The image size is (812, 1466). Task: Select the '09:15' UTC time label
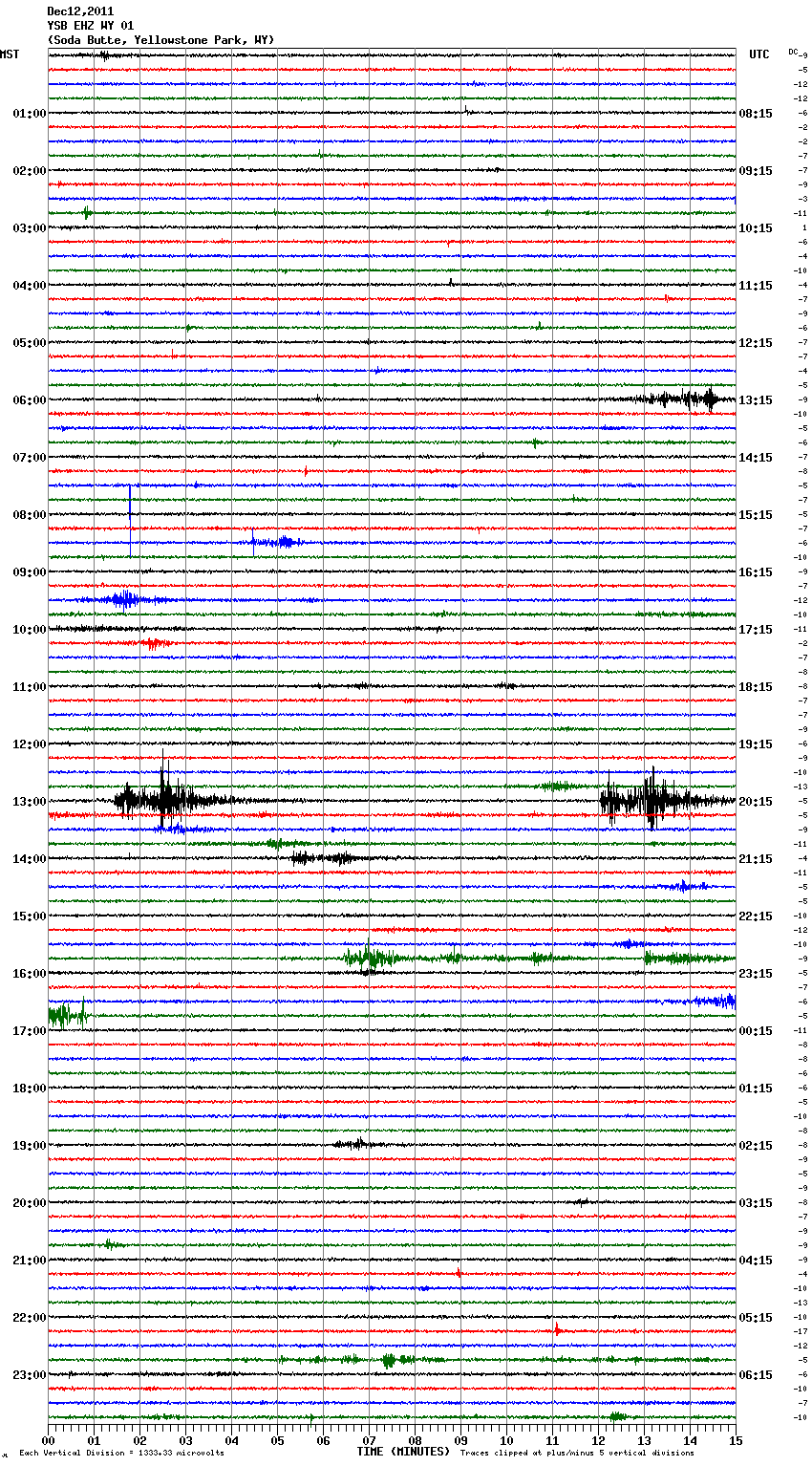(x=756, y=171)
